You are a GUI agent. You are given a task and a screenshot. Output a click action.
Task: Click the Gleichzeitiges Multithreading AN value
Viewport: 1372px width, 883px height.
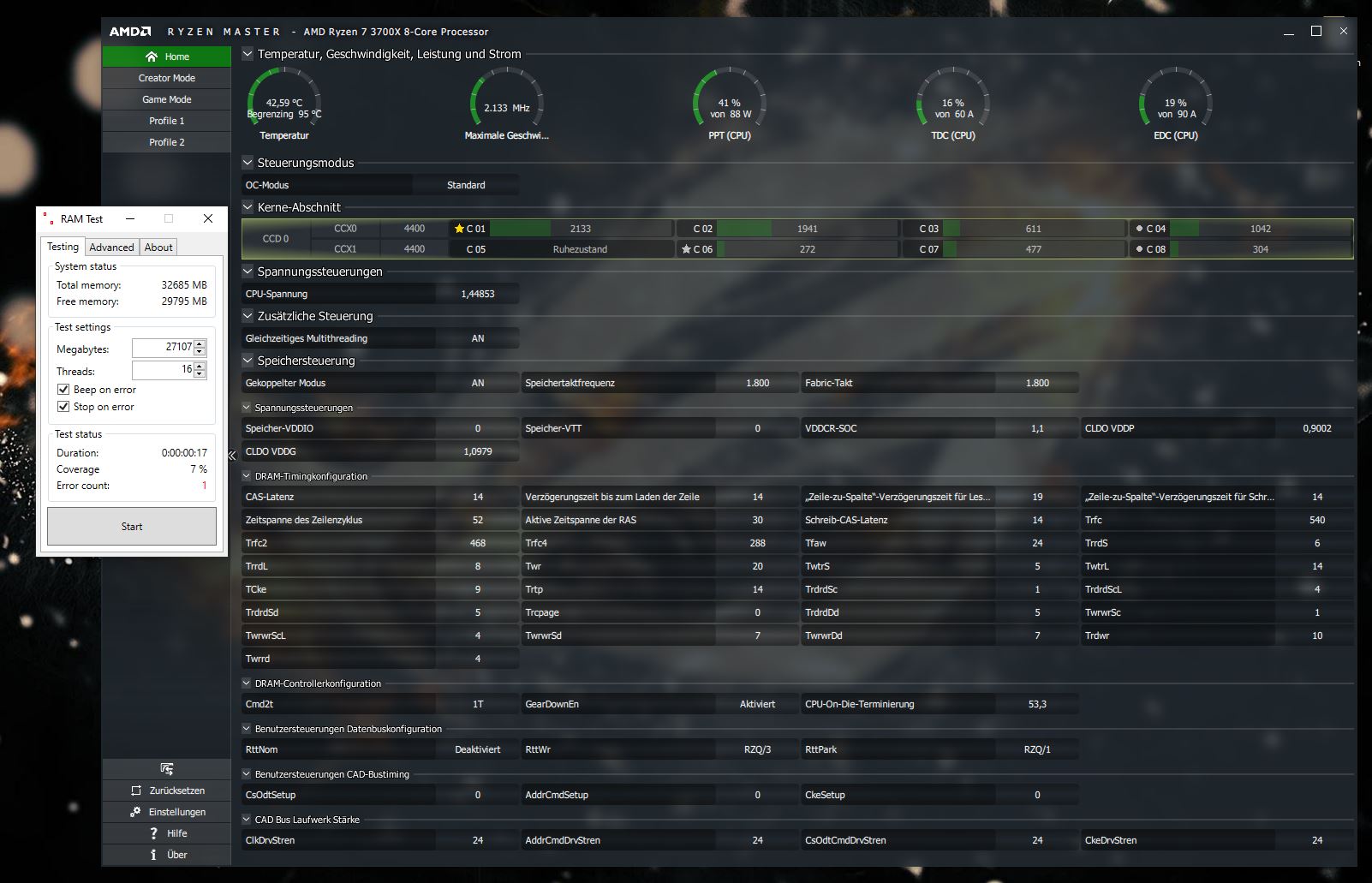pos(478,338)
